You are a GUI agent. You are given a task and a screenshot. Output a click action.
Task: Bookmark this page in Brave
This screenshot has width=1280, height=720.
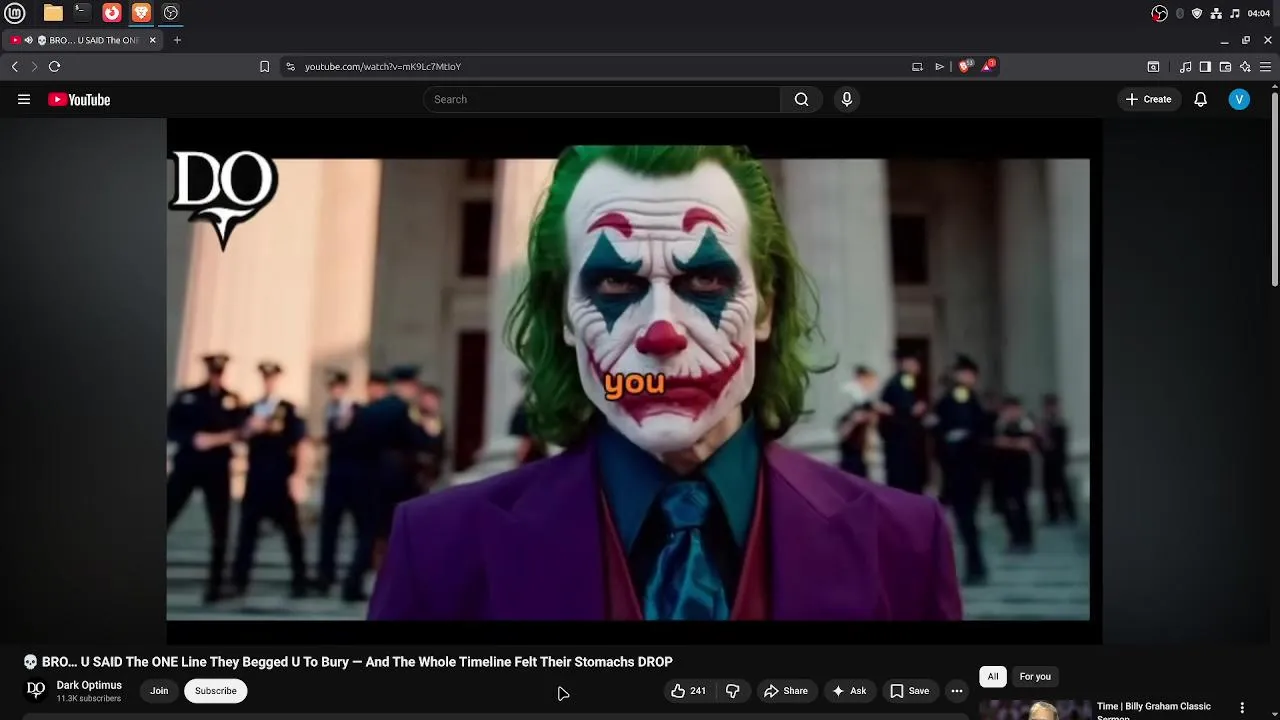264,66
